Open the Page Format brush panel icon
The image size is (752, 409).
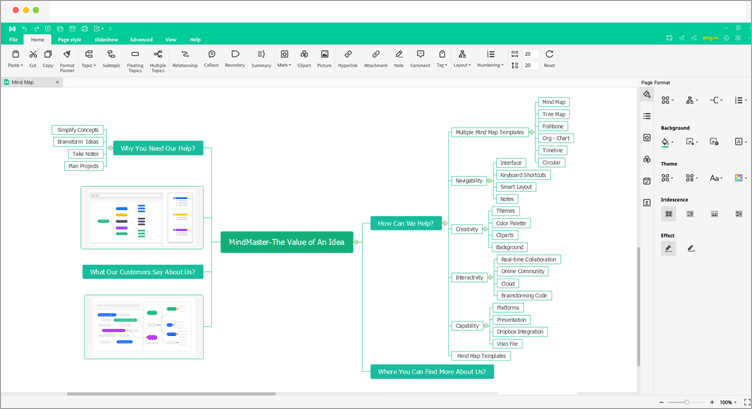click(x=647, y=94)
